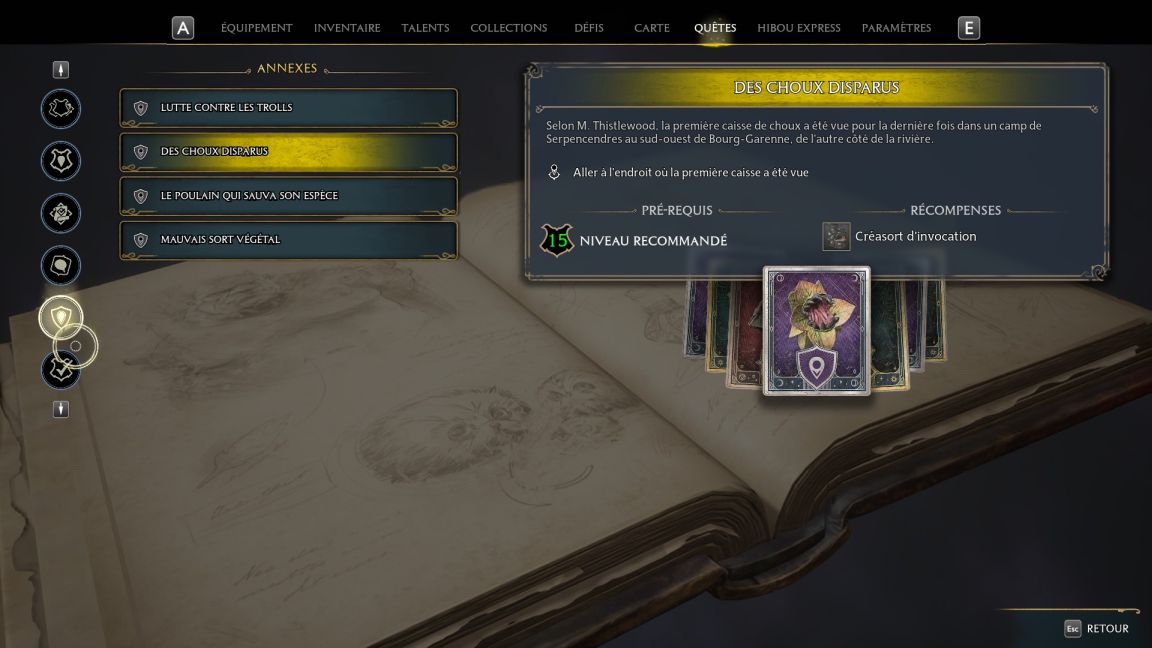
Task: Go to the Paramètres tab
Action: tap(896, 28)
